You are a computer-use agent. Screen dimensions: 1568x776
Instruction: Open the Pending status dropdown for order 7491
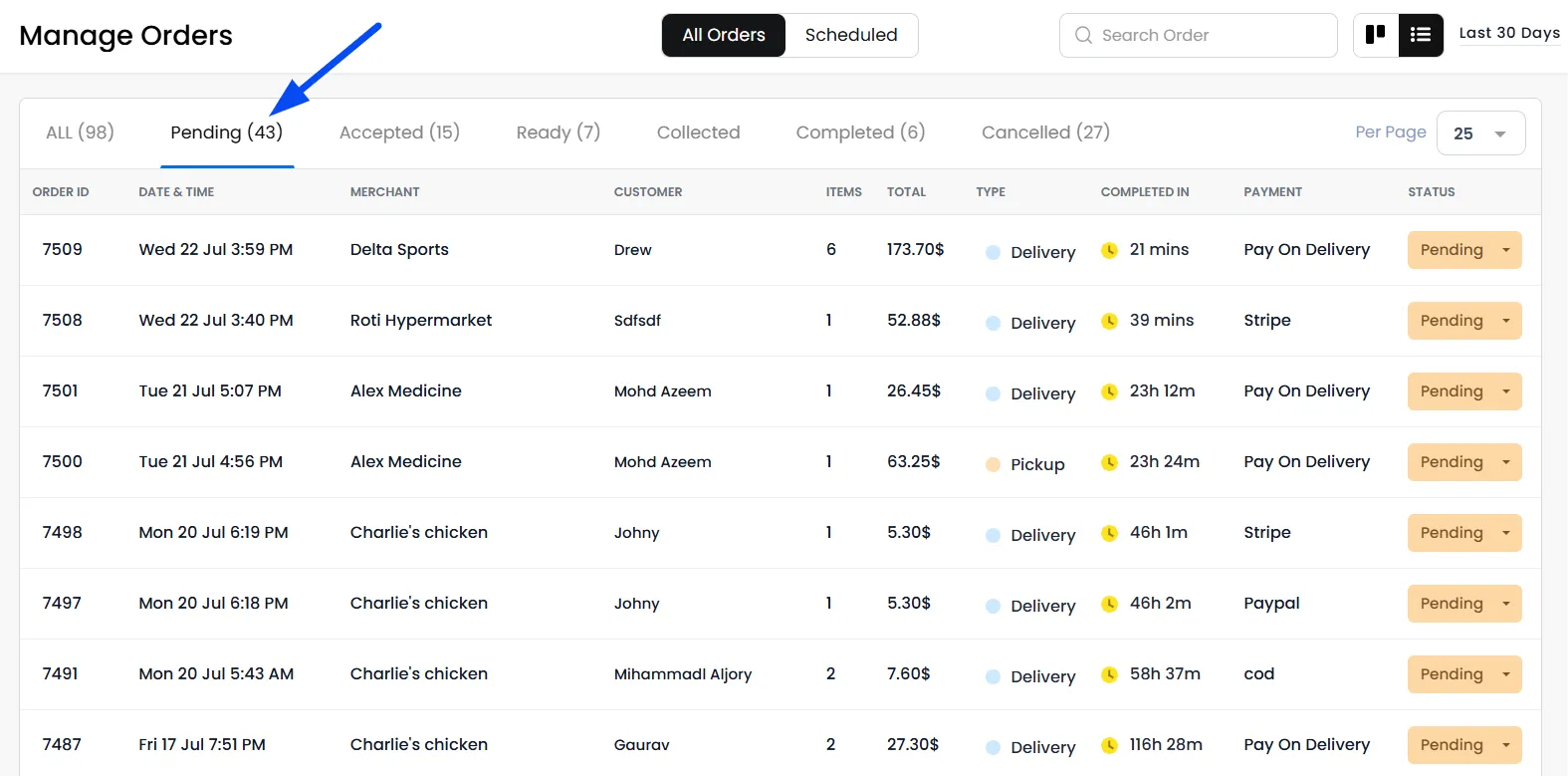(1464, 674)
